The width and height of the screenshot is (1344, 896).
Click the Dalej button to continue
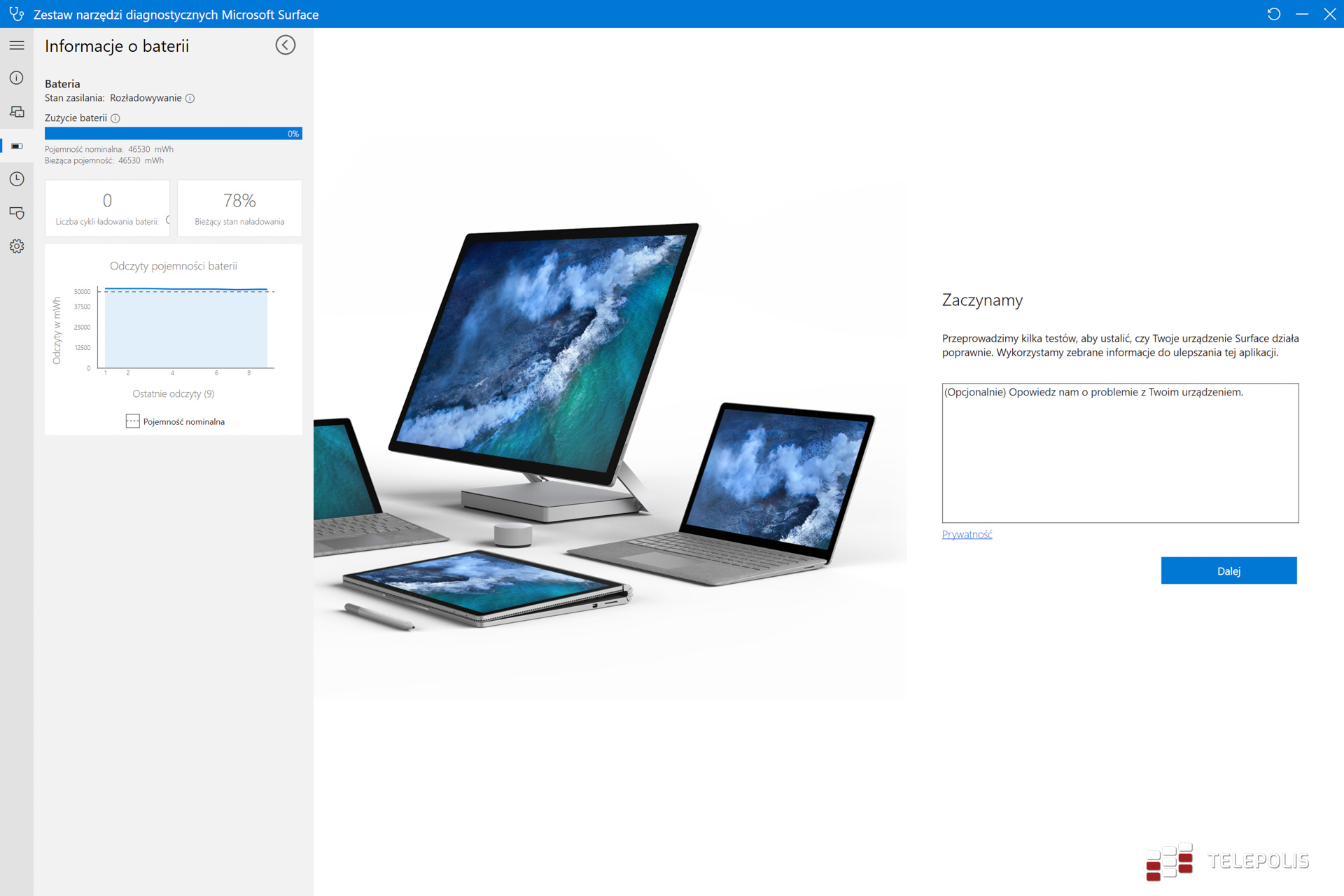[1228, 570]
